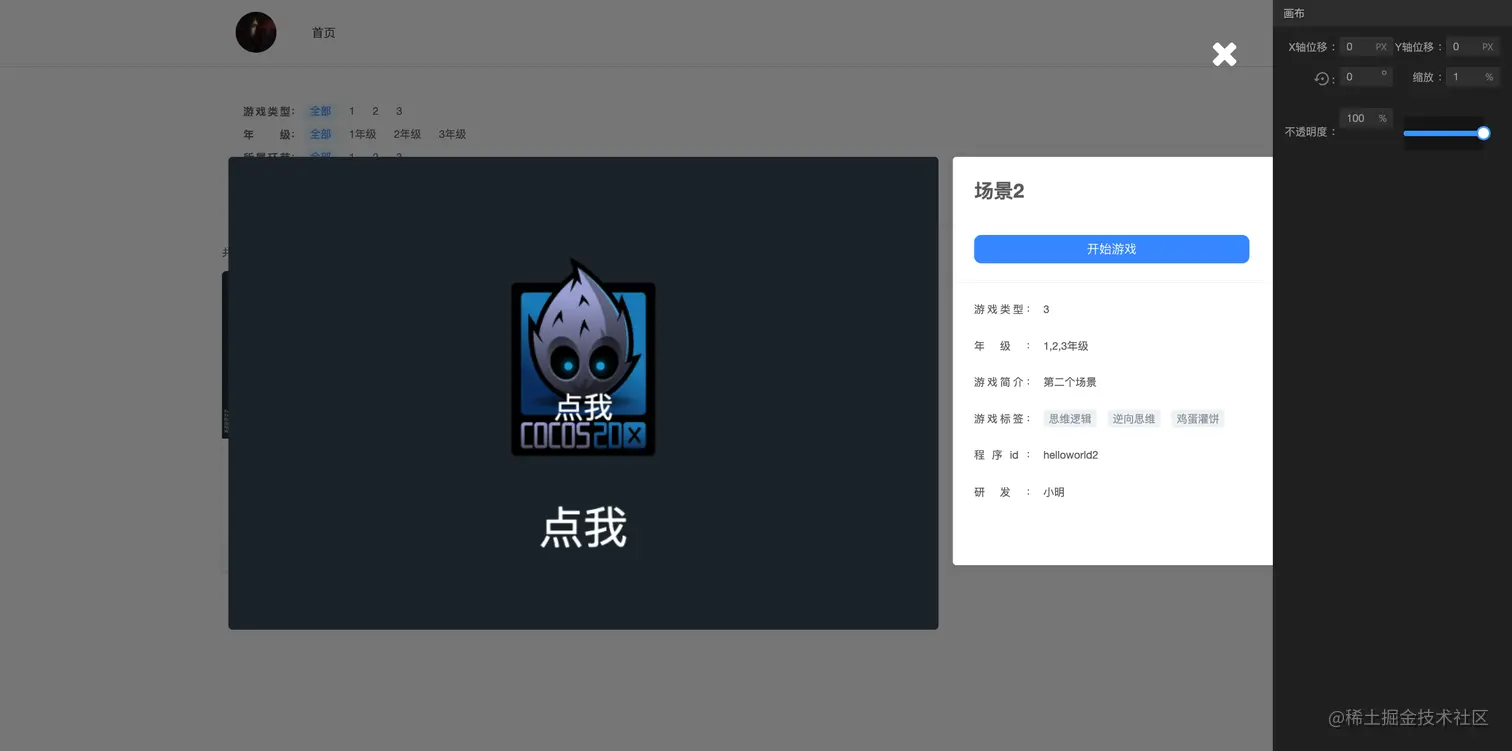Focus the 不透明度 value input field
Viewport: 1512px width, 751px height.
coord(1366,118)
